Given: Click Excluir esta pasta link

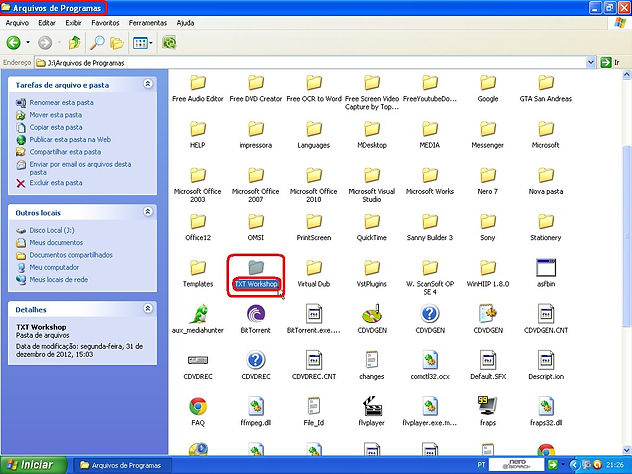Looking at the screenshot, I should (56, 183).
